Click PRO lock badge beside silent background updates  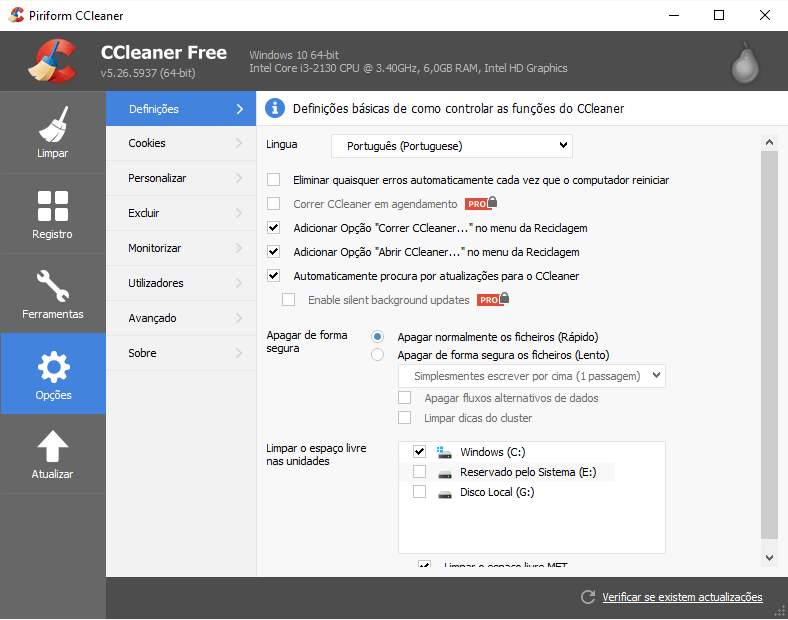click(x=493, y=299)
